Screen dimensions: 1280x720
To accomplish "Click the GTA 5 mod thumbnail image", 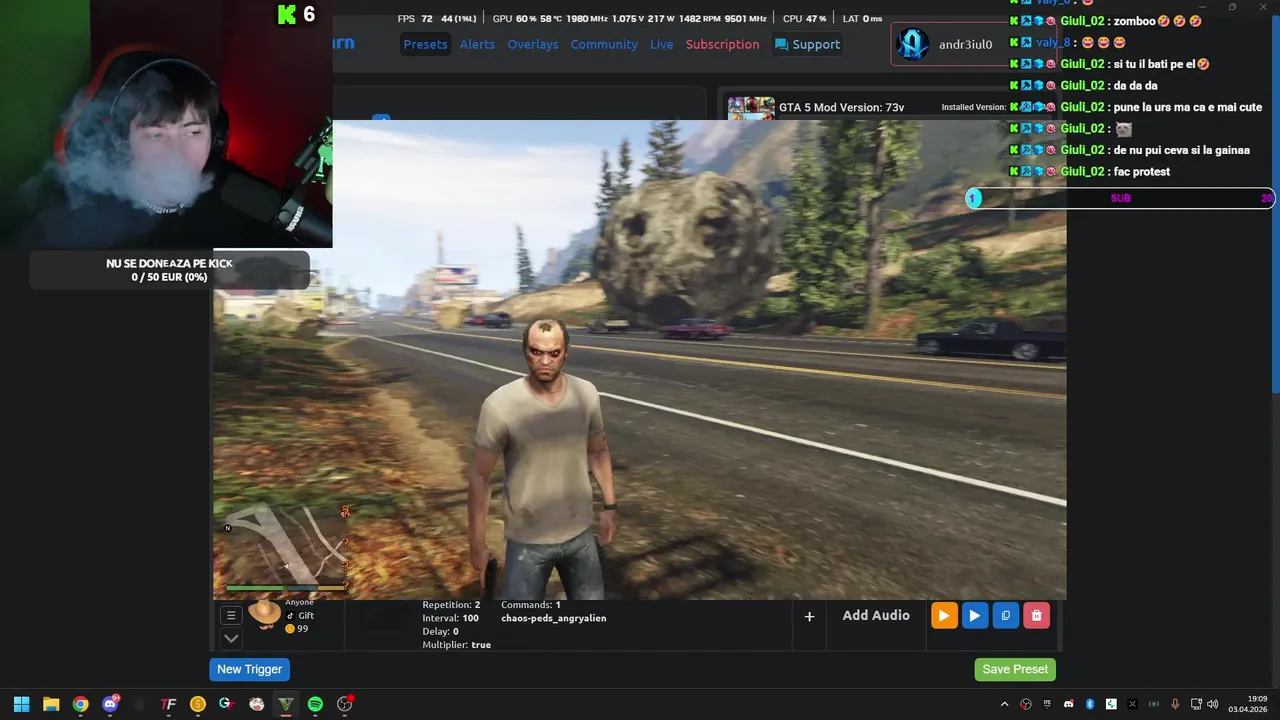I will pyautogui.click(x=751, y=108).
